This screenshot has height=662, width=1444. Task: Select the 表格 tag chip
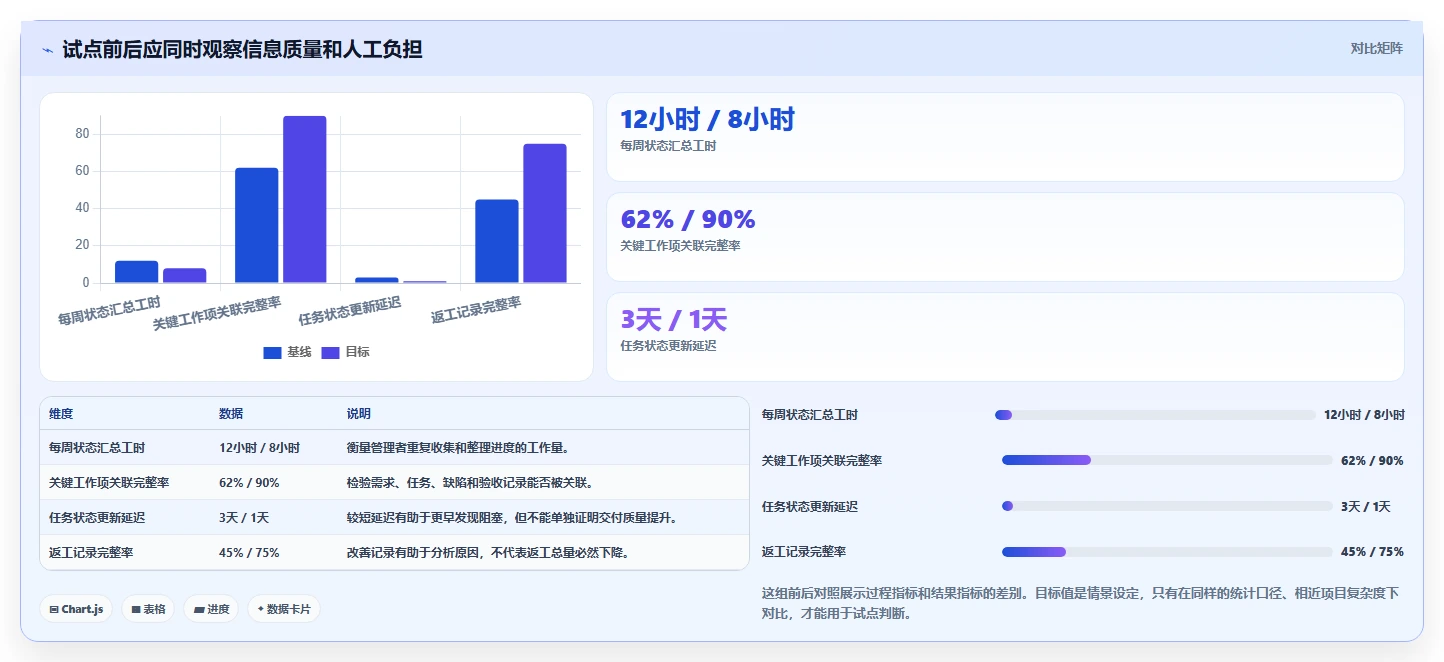coord(148,609)
